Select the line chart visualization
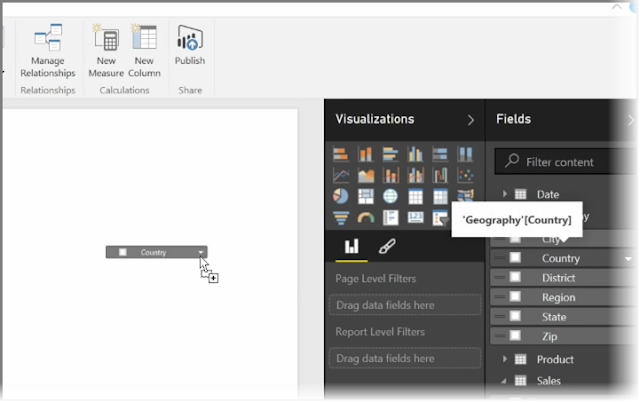 click(341, 175)
